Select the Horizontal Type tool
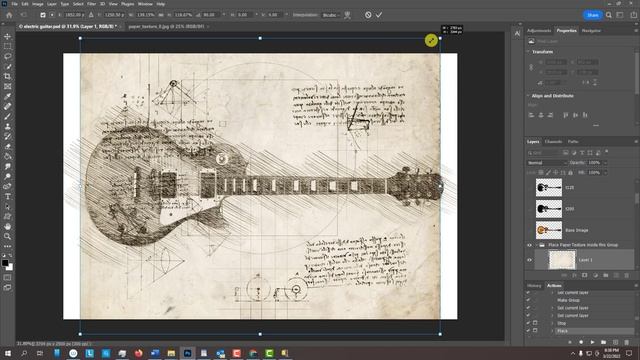 (7, 196)
